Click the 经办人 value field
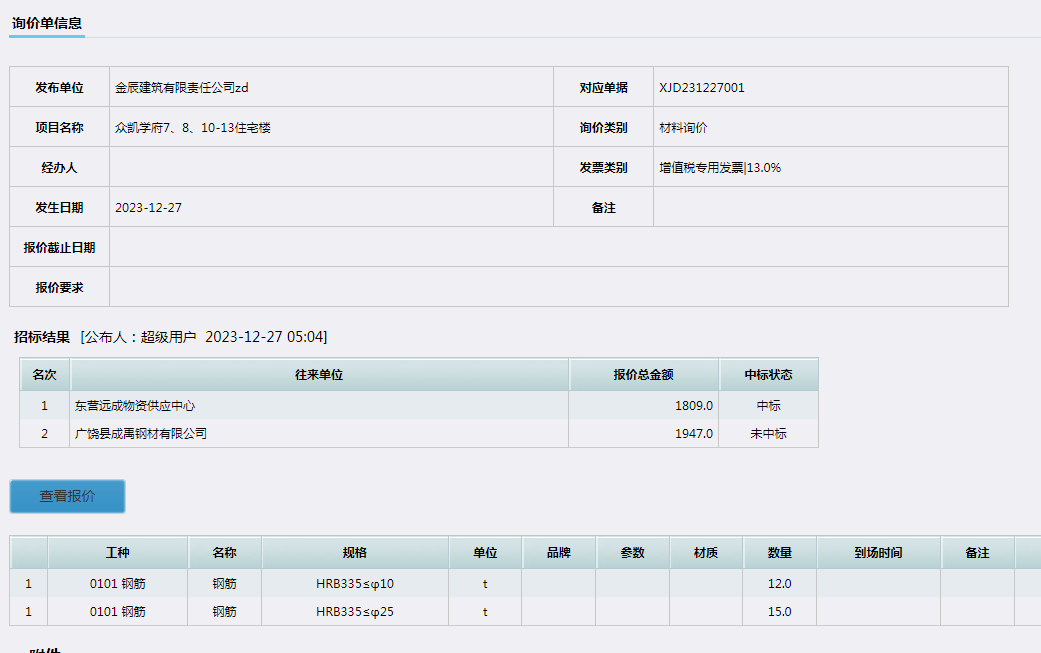1041x653 pixels. click(330, 168)
